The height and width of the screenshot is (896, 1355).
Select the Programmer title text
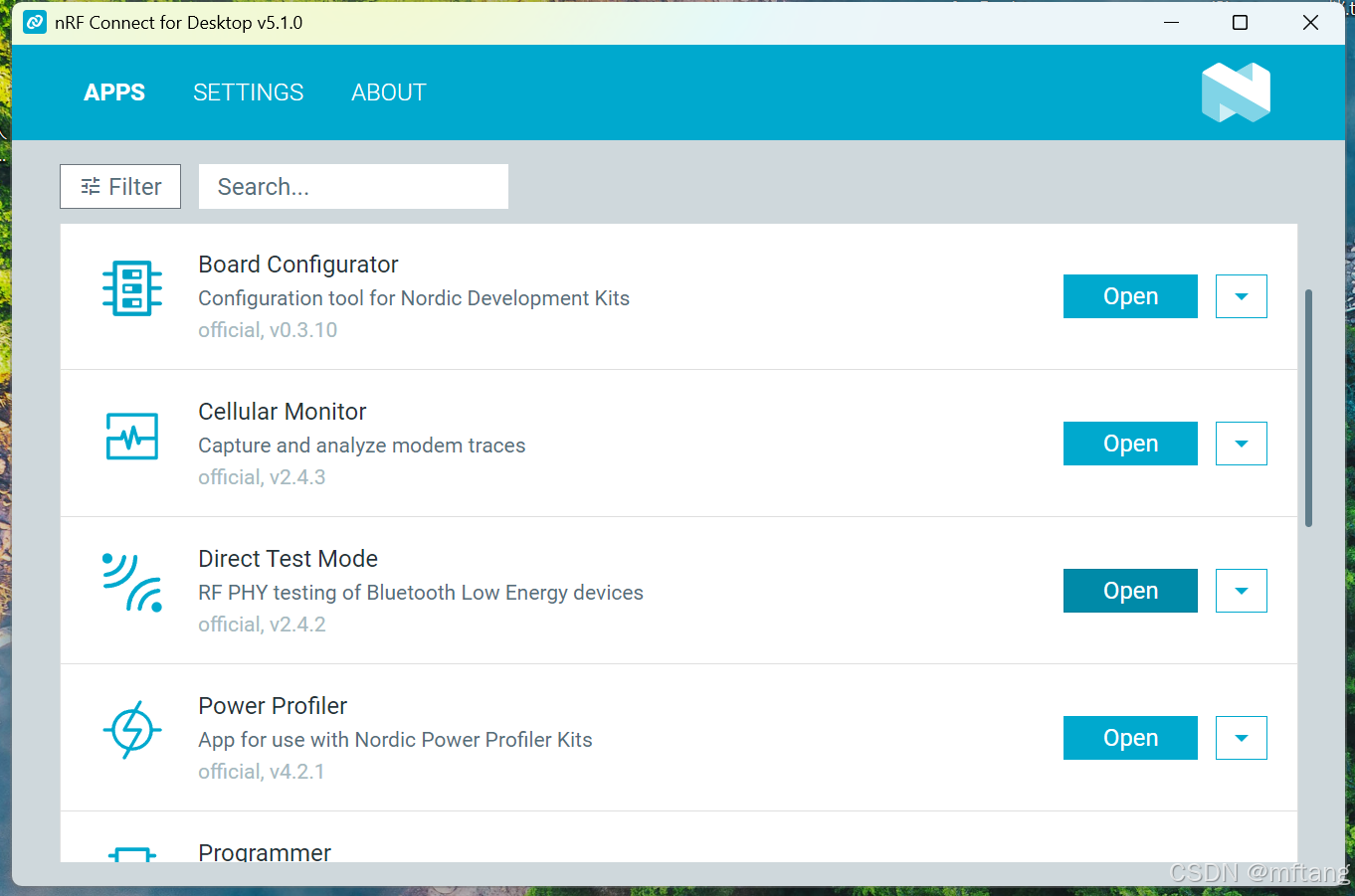265,852
